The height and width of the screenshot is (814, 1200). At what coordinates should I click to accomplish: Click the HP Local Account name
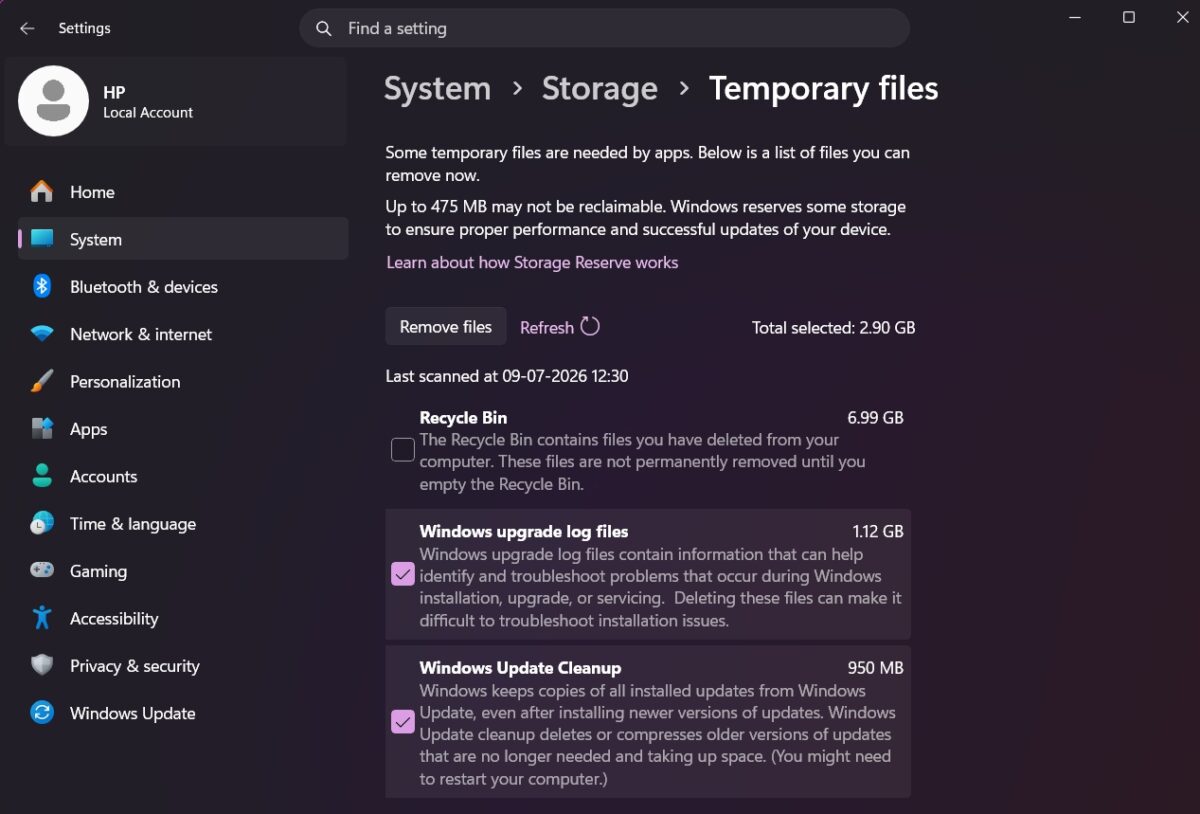click(148, 101)
